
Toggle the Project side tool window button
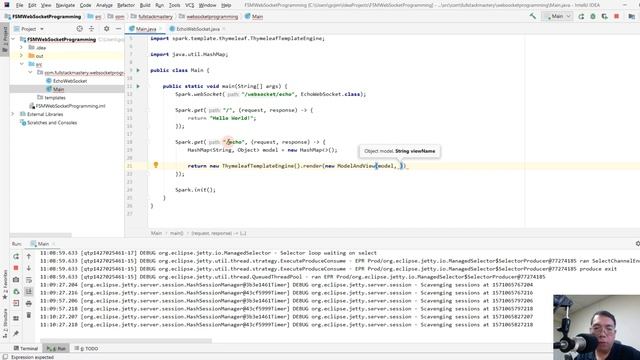click(5, 39)
